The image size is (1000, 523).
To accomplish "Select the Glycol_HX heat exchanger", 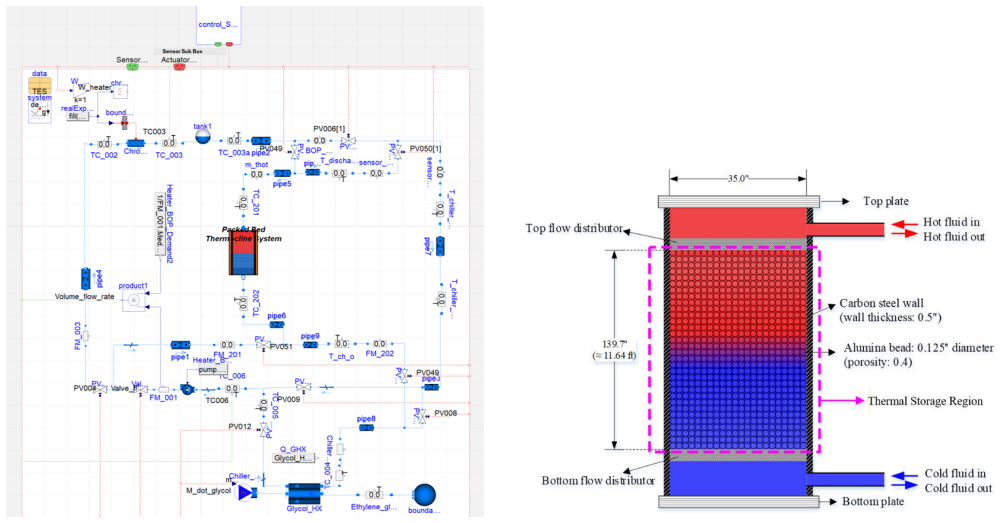I will [x=304, y=493].
